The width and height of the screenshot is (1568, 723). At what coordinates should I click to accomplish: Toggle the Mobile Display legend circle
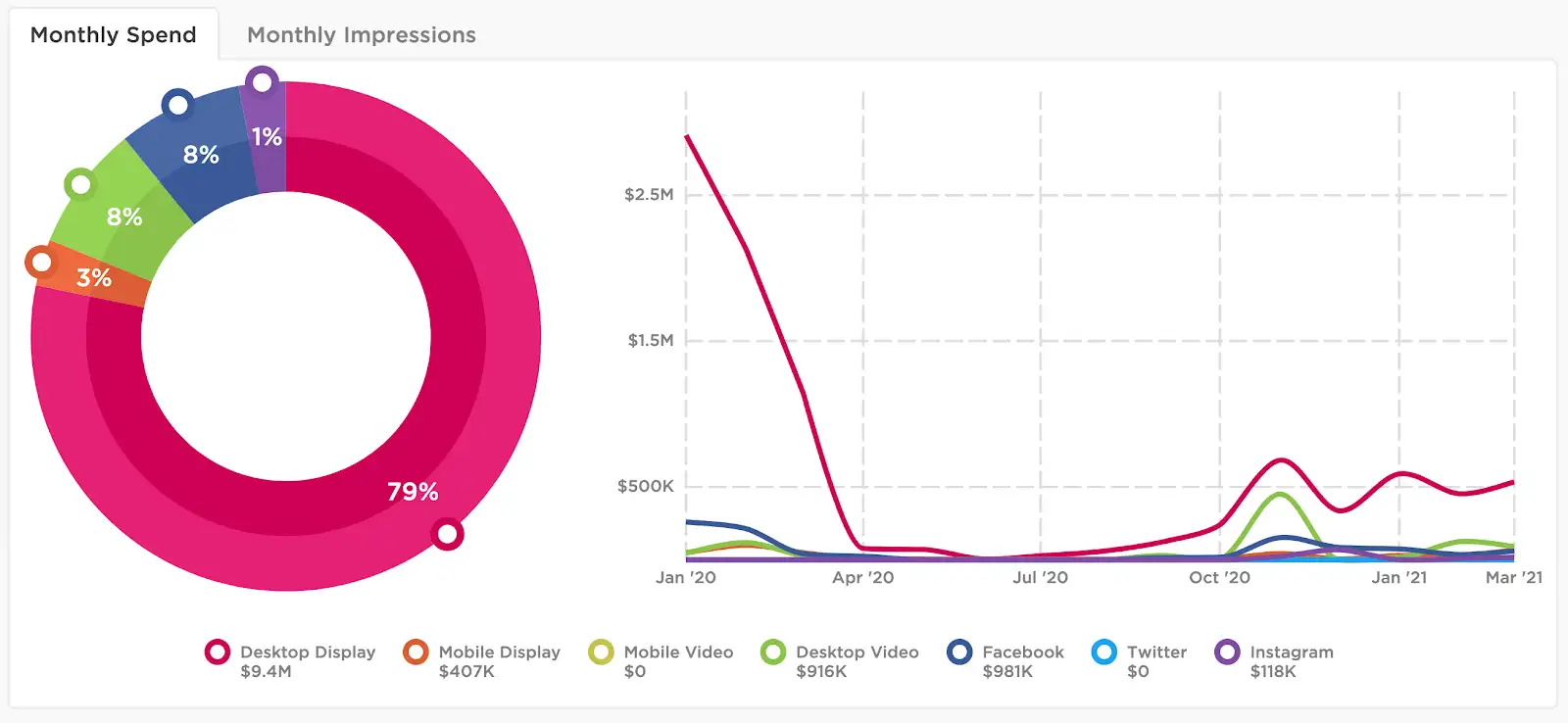(416, 652)
